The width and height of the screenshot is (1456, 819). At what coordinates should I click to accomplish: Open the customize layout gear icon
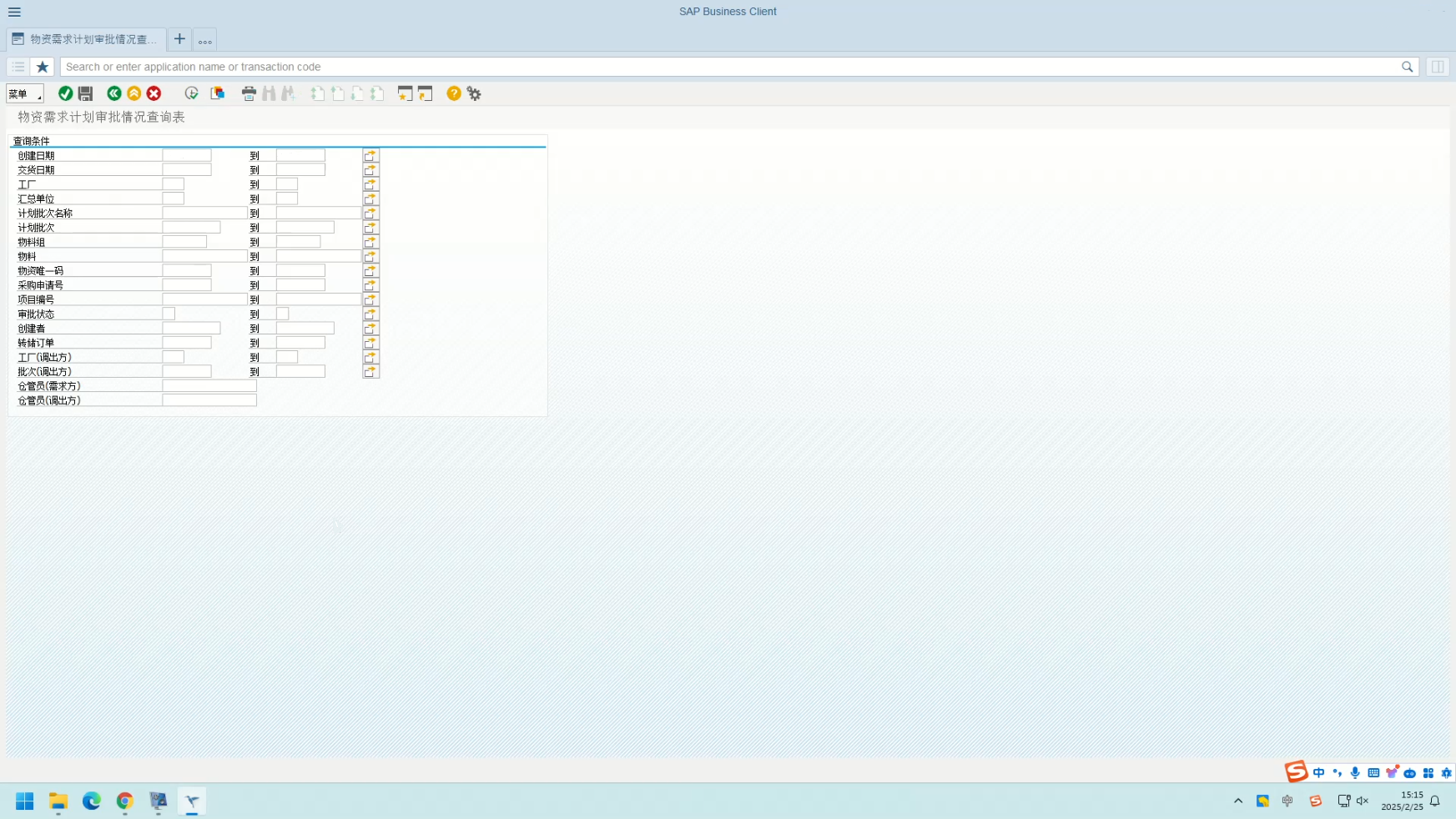pos(474,93)
